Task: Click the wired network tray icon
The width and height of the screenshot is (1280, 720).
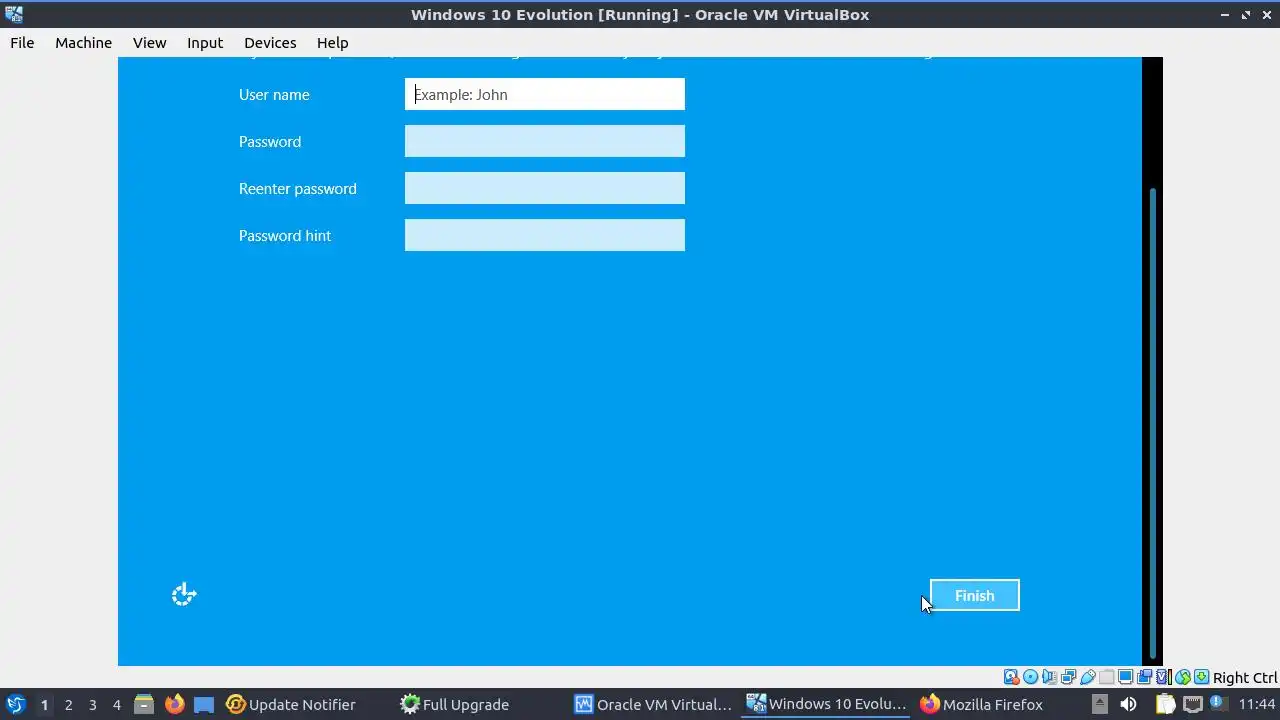Action: tap(1192, 704)
